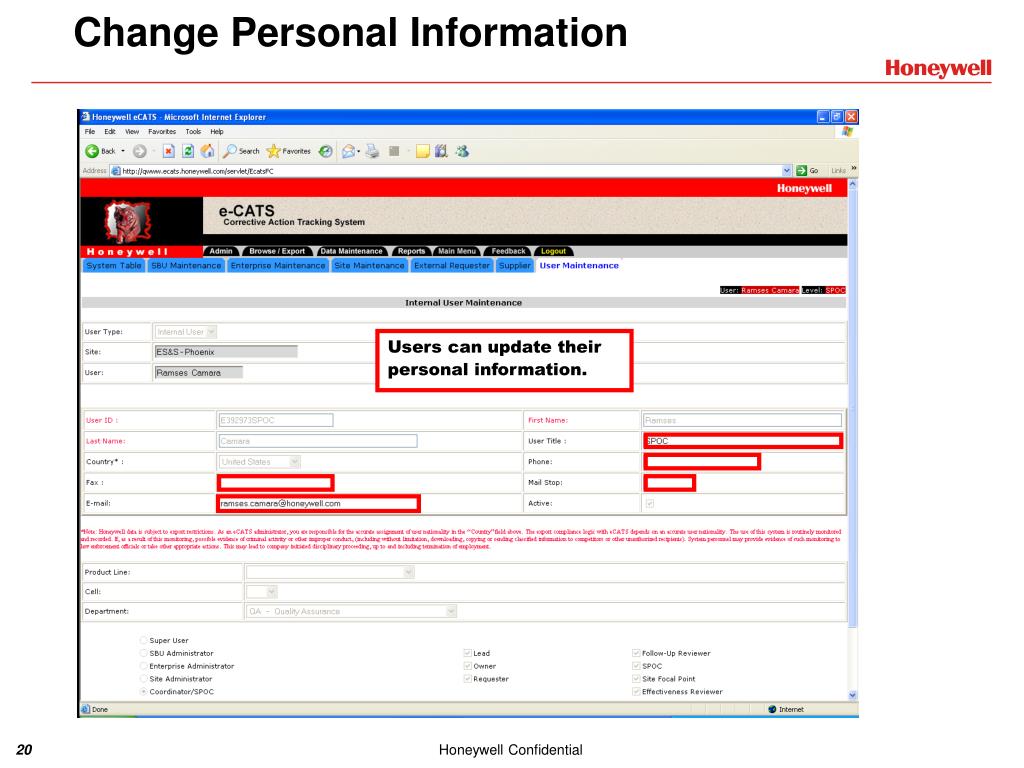Image resolution: width=1024 pixels, height=768 pixels.
Task: Open the External Requester link
Action: tap(452, 266)
